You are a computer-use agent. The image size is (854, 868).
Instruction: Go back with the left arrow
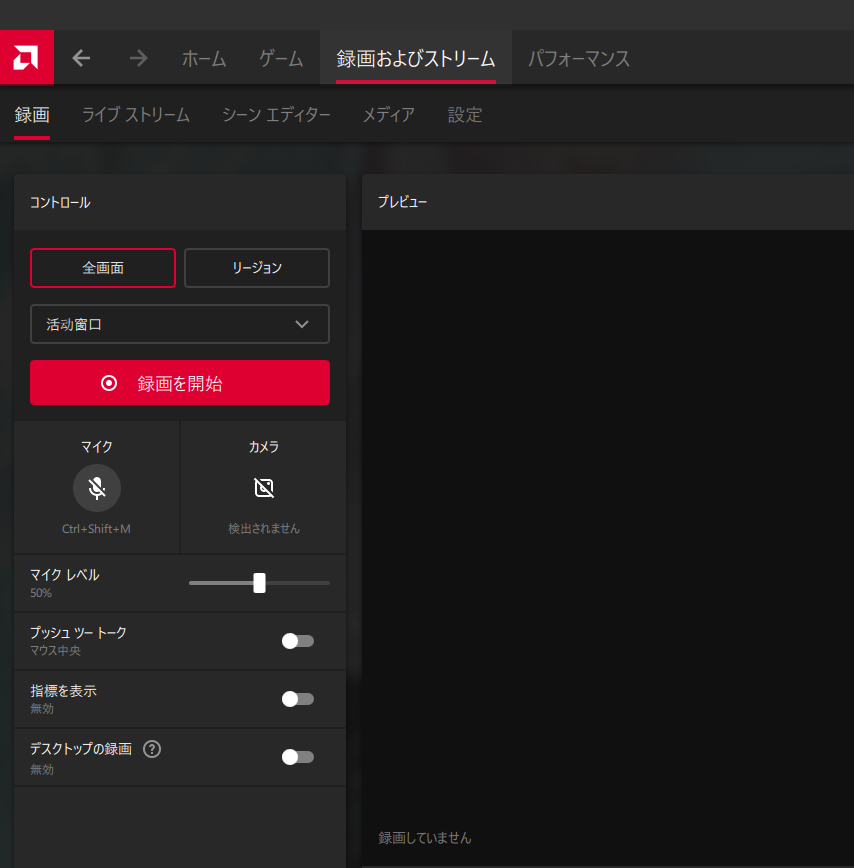point(82,58)
